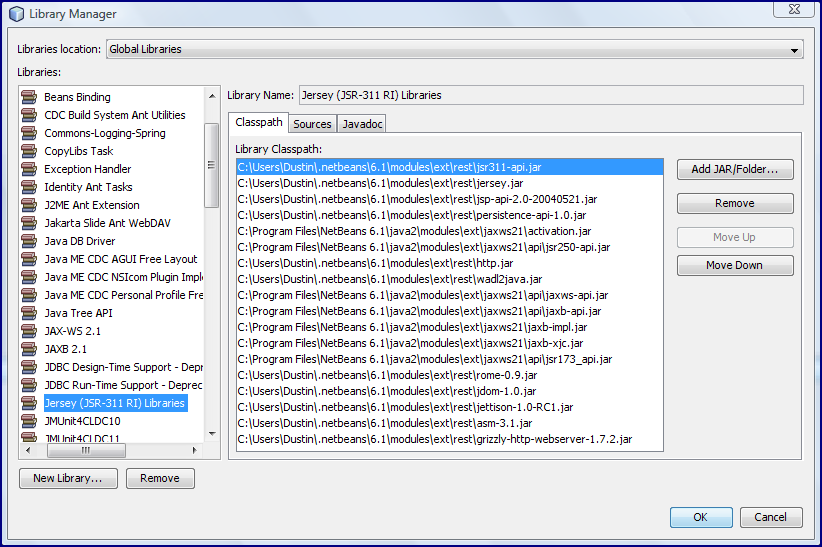Select the jaxws-api.jar classpath entry
The height and width of the screenshot is (547, 822).
click(x=450, y=295)
